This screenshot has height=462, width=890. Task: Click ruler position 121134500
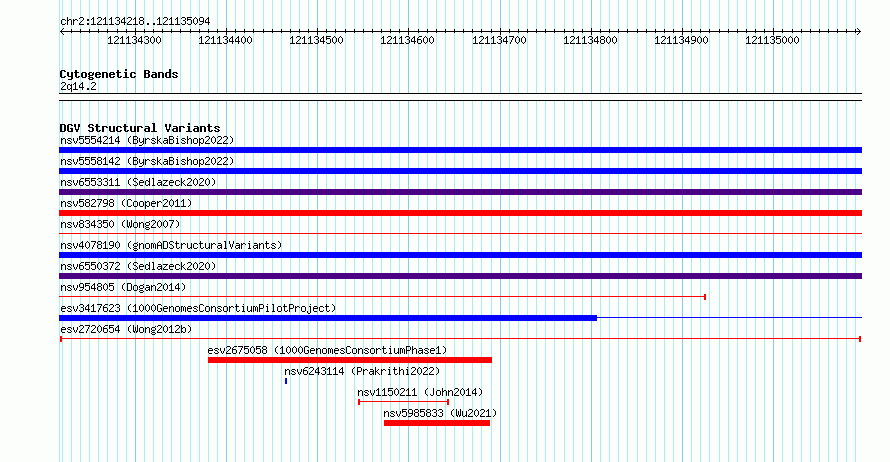(x=316, y=40)
